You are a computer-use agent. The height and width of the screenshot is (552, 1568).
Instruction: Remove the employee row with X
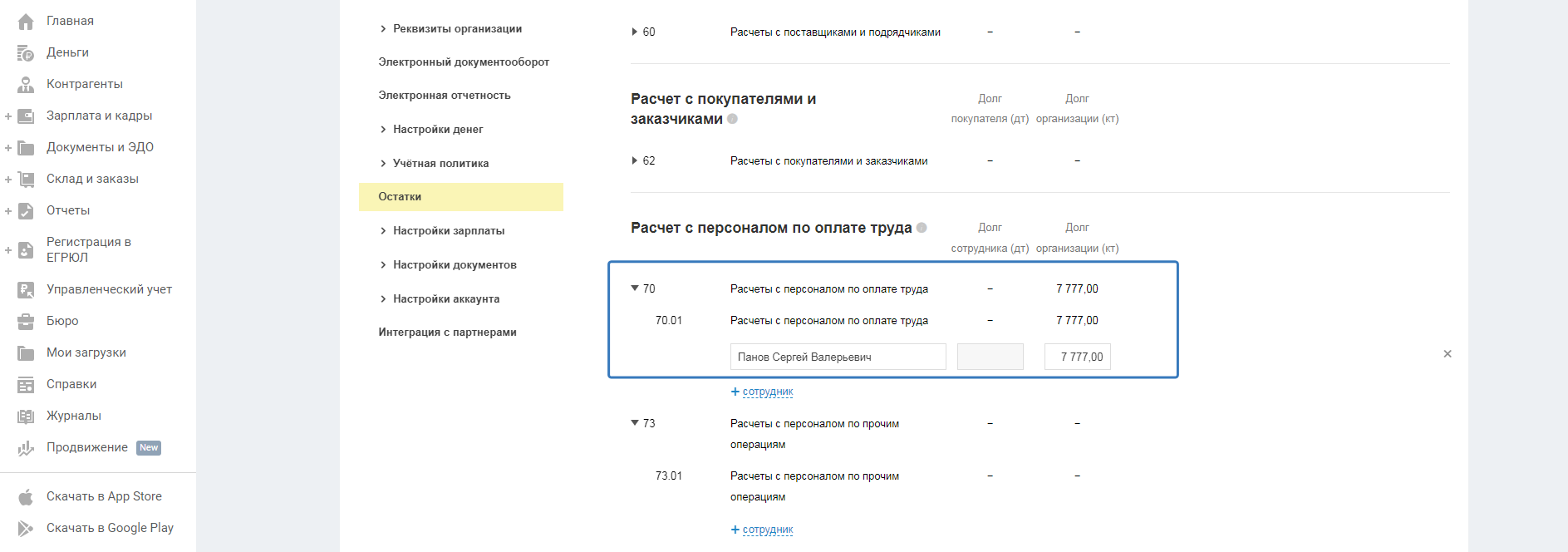1448,354
